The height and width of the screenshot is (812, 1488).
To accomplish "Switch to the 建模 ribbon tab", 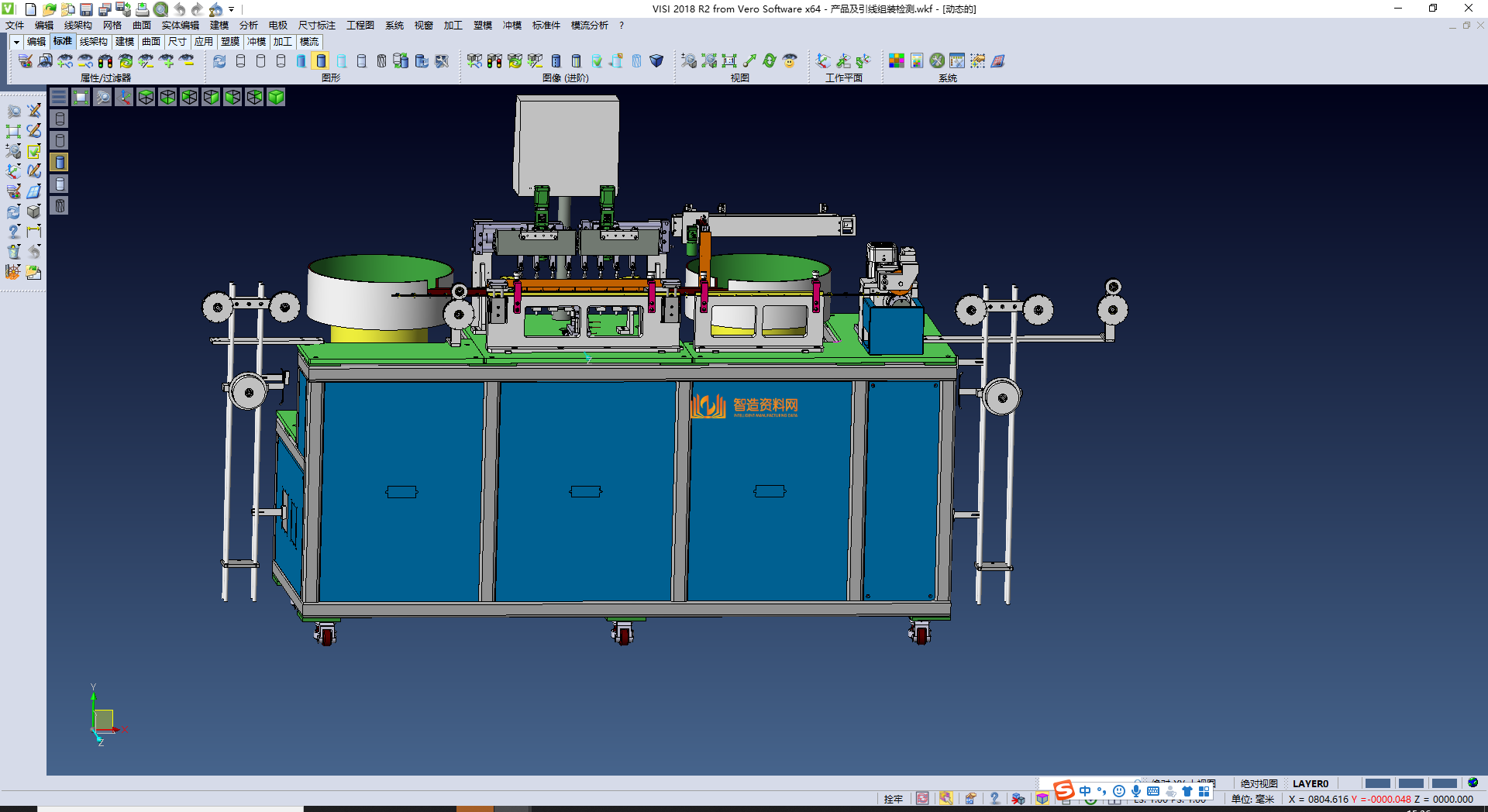I will 124,42.
